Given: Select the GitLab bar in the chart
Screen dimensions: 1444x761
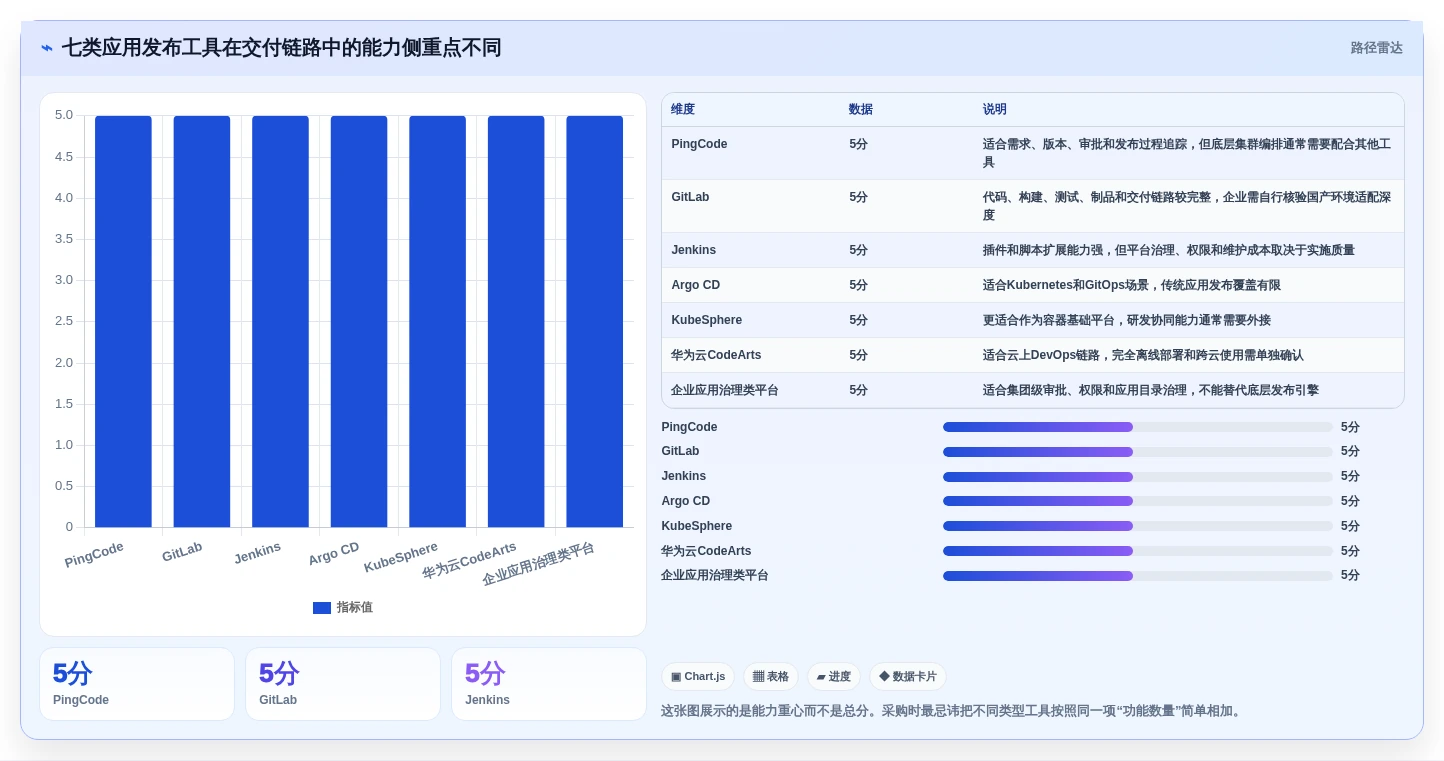Looking at the screenshot, I should tap(202, 321).
